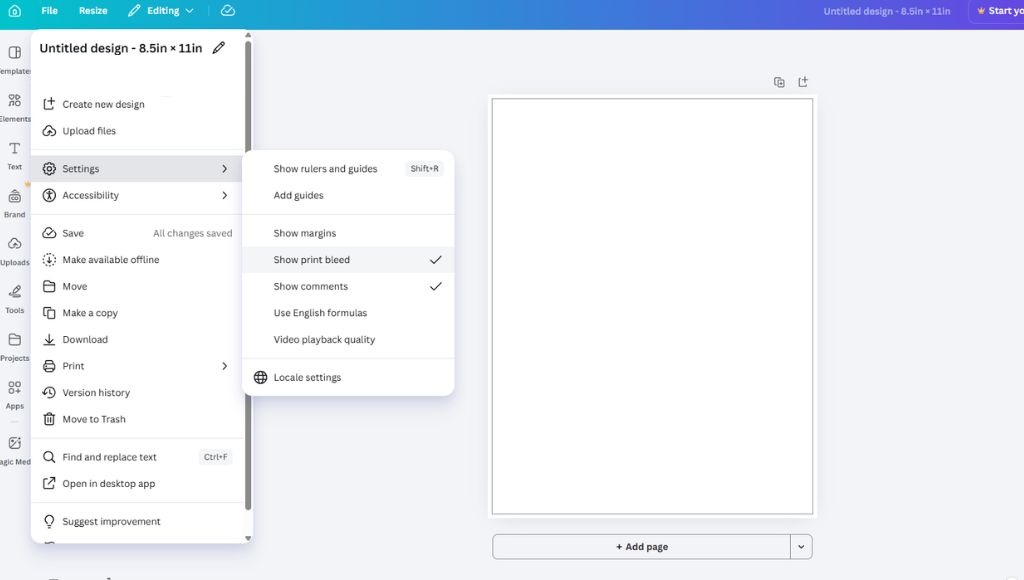The width and height of the screenshot is (1024, 580).
Task: Click the file menu scrollbar thumb
Action: click(x=248, y=274)
